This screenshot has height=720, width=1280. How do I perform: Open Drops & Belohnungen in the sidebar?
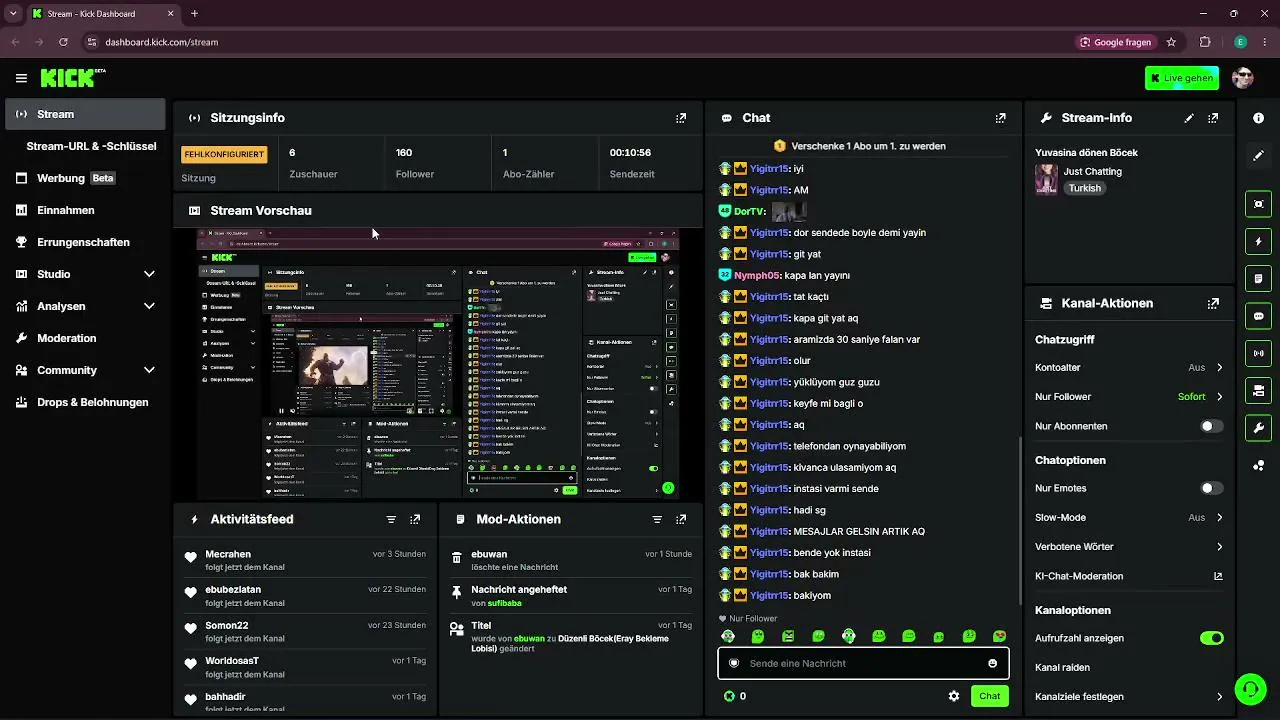pyautogui.click(x=85, y=402)
